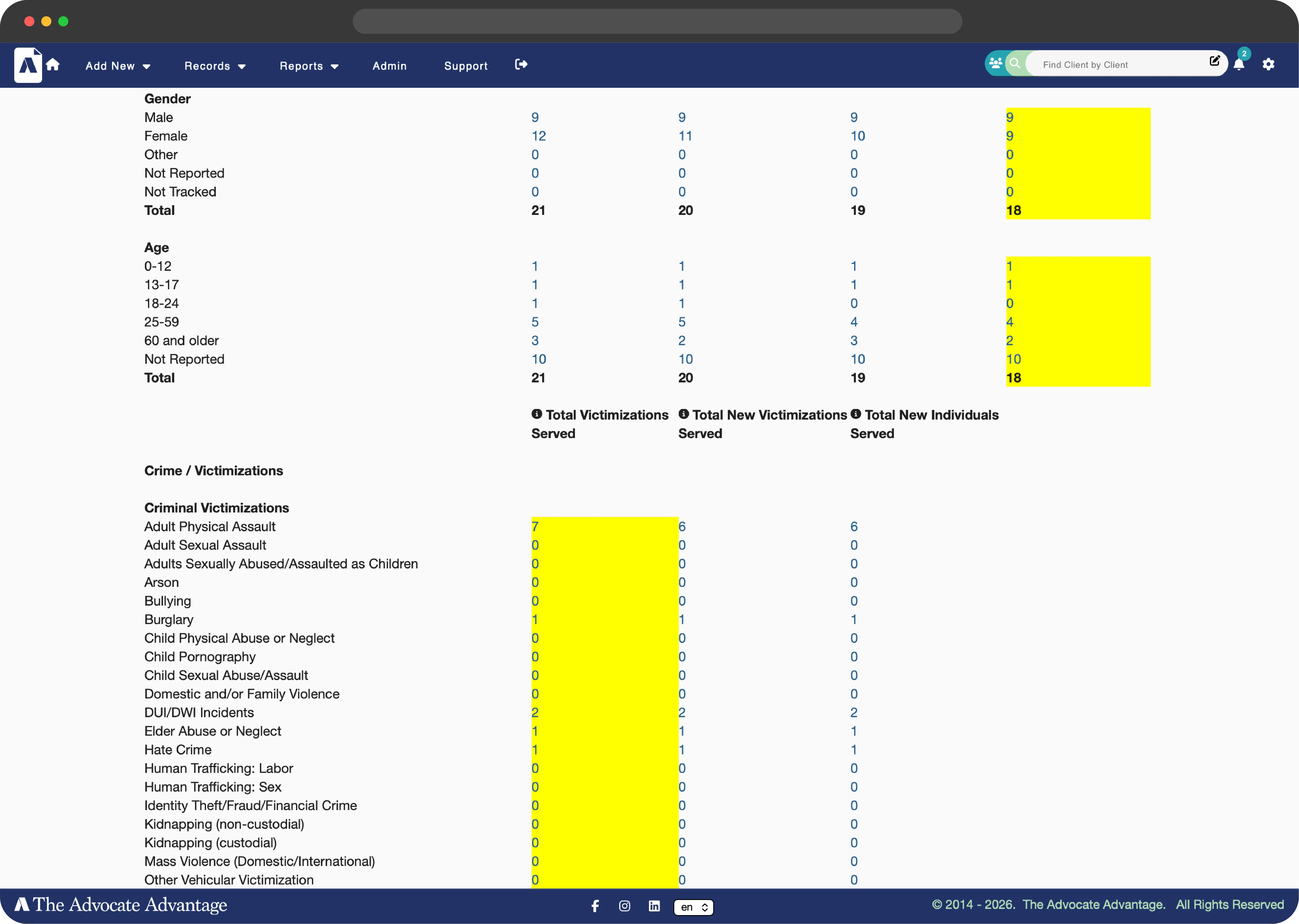This screenshot has width=1299, height=924.
Task: Click info icon for Total New Victimizations Served
Action: coord(684,414)
